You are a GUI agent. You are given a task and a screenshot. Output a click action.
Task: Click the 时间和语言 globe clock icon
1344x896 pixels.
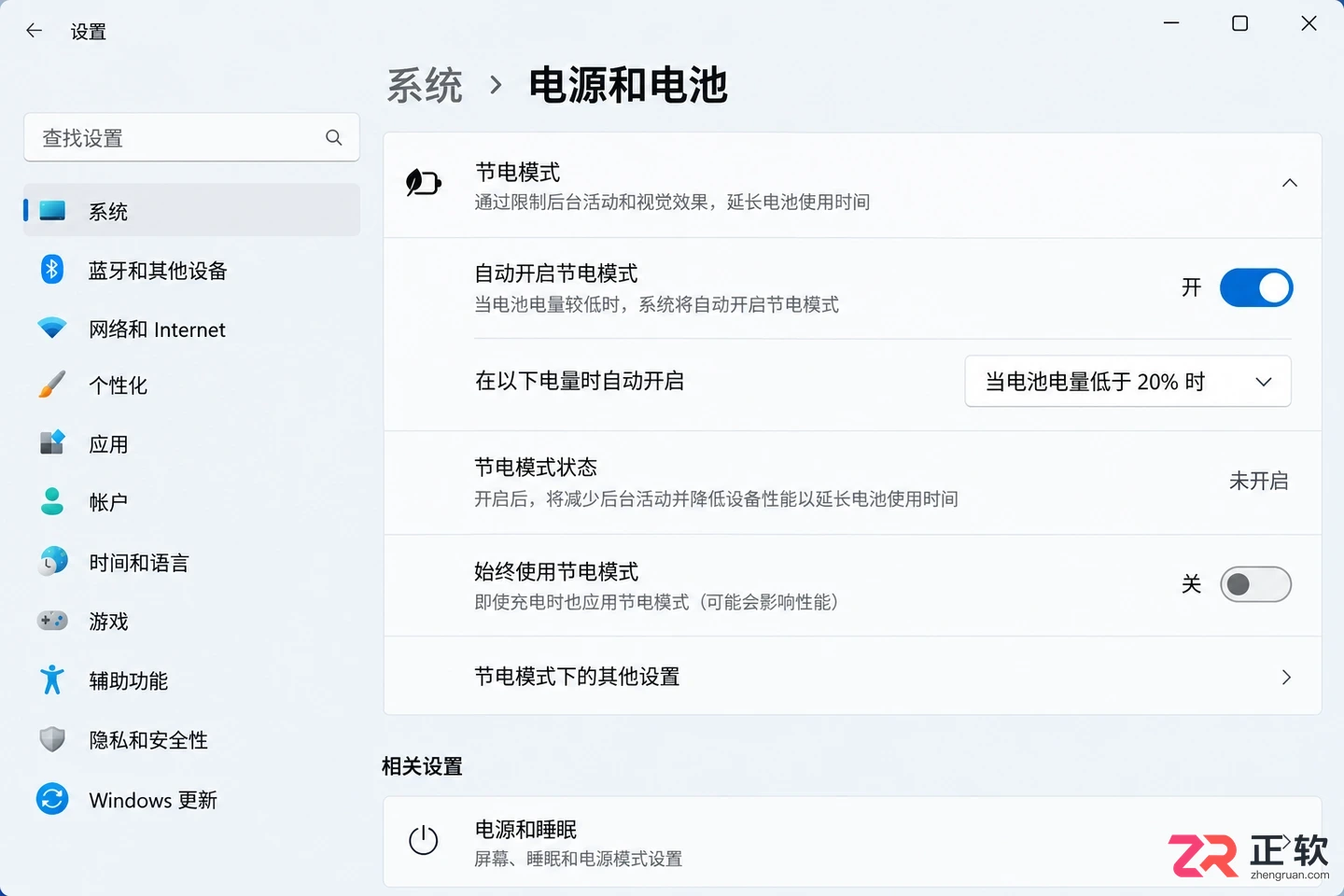pos(52,561)
